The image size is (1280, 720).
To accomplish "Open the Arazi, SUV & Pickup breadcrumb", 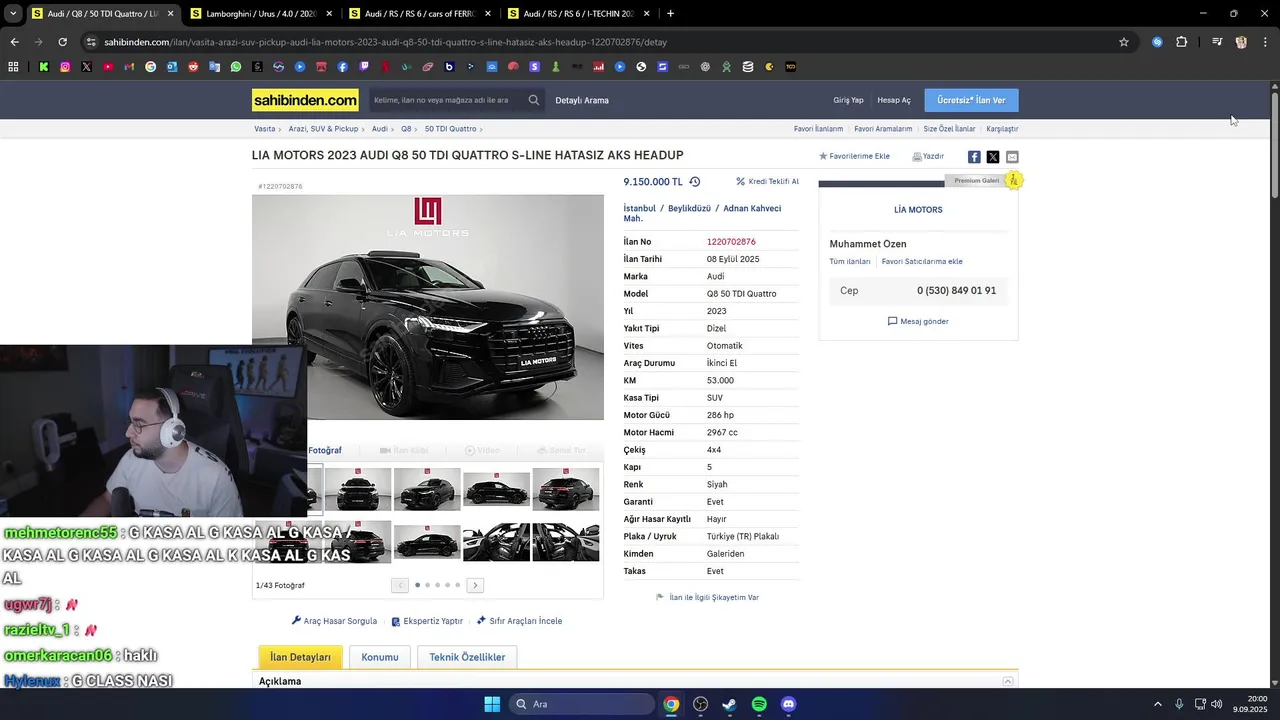I will tap(323, 129).
